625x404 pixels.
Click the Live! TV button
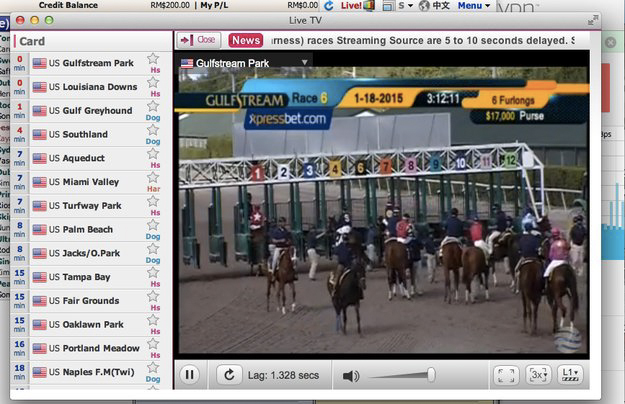[x=358, y=5]
